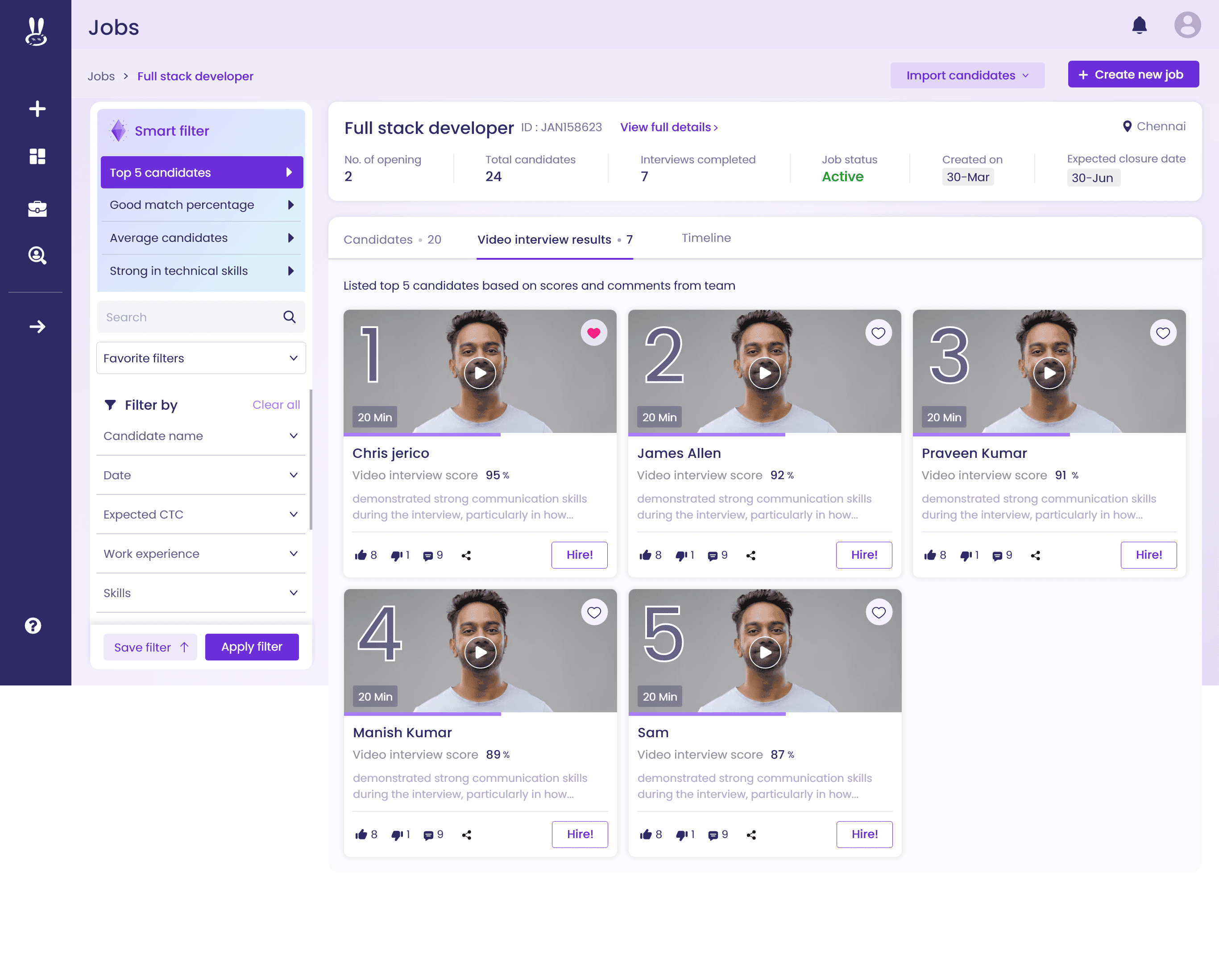Open View full details link
The width and height of the screenshot is (1219, 980).
(x=668, y=127)
